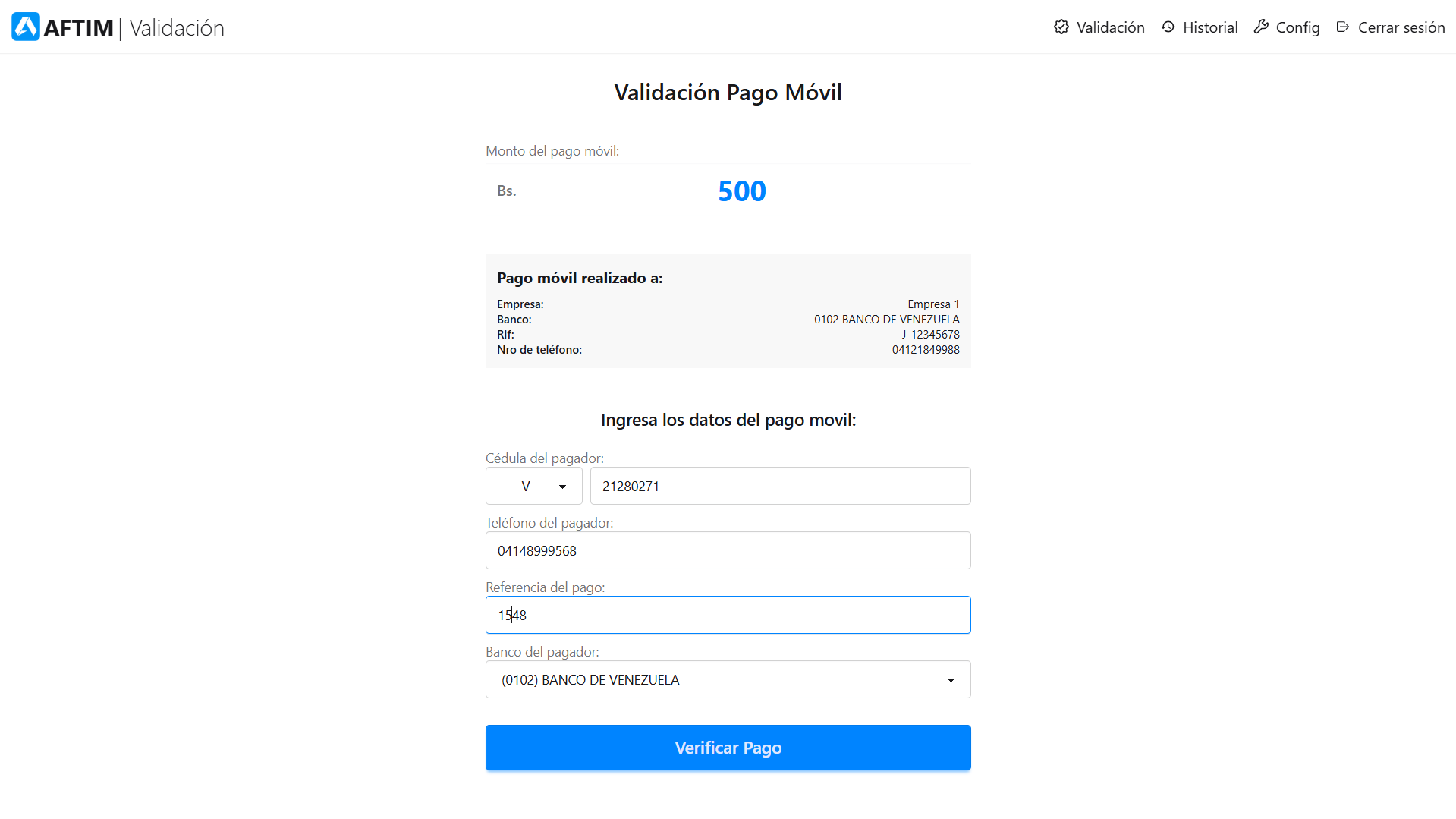Click the Referencia del pago field
The width and height of the screenshot is (1456, 819).
tap(728, 615)
